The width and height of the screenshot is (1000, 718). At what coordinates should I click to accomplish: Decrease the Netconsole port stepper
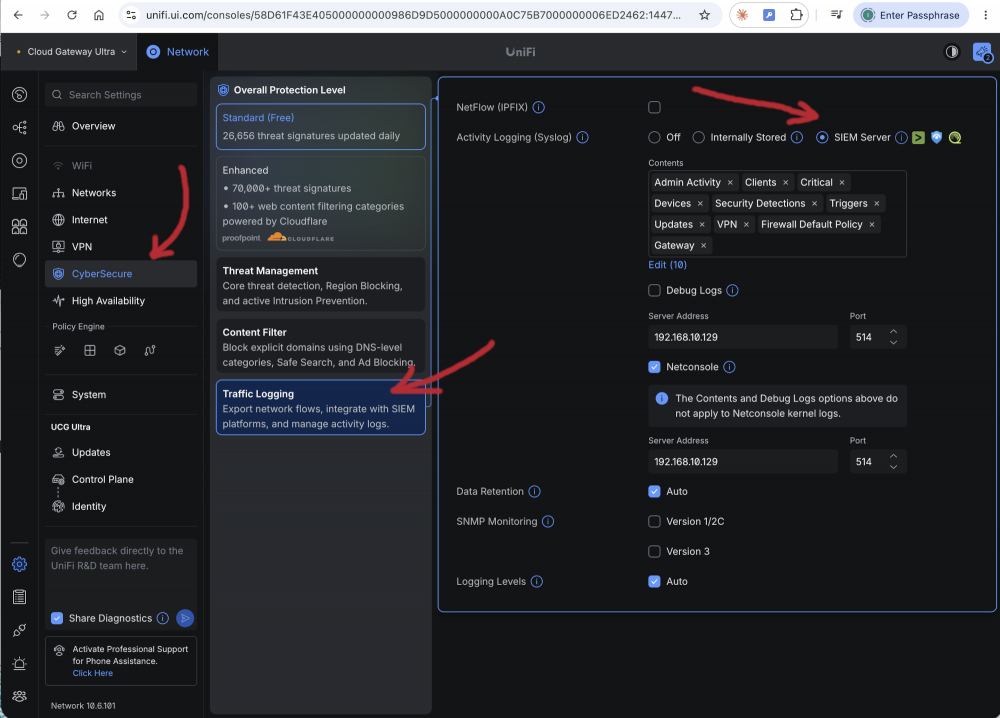[893, 467]
